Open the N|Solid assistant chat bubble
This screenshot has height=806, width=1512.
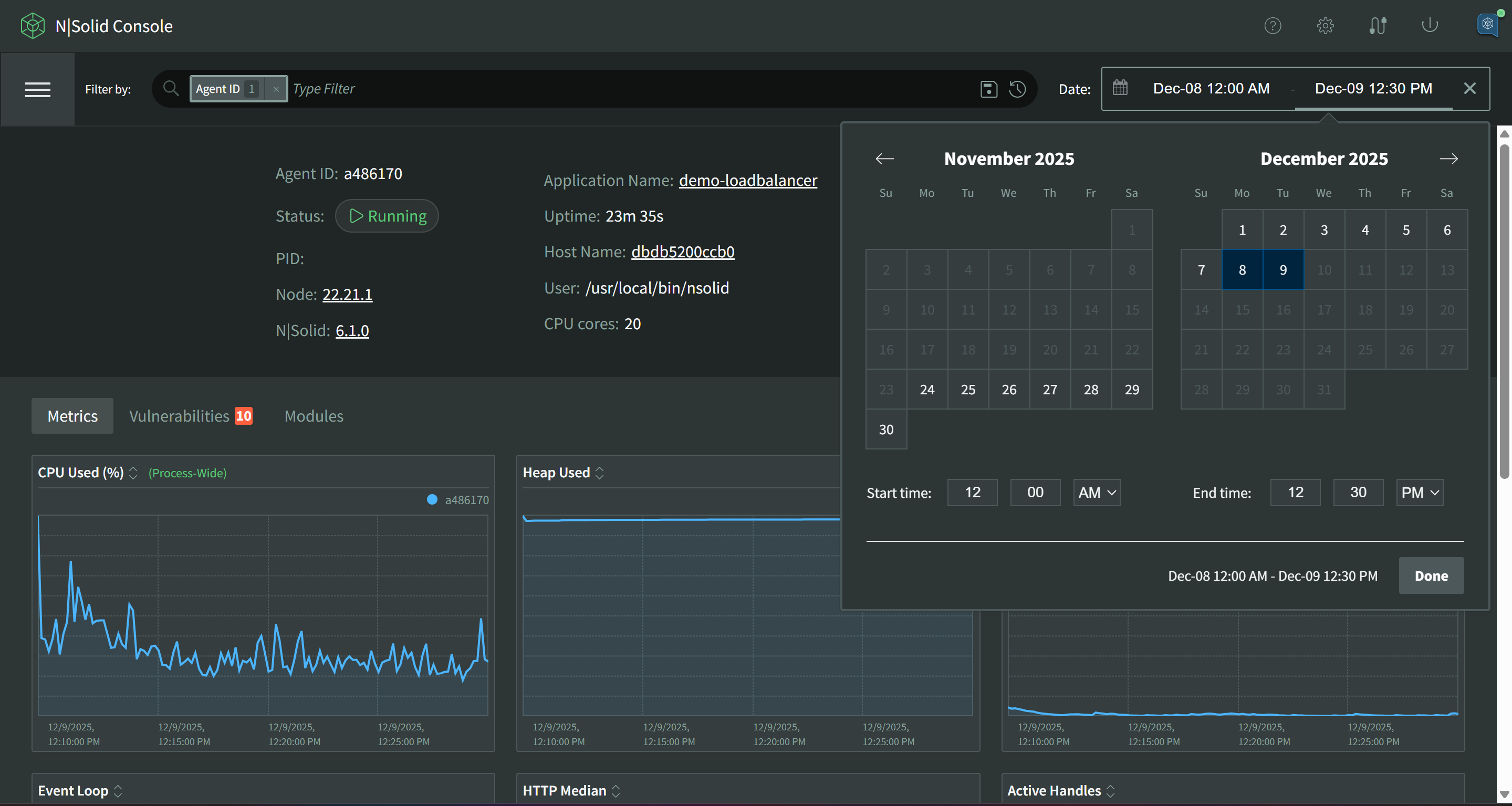[x=1487, y=25]
